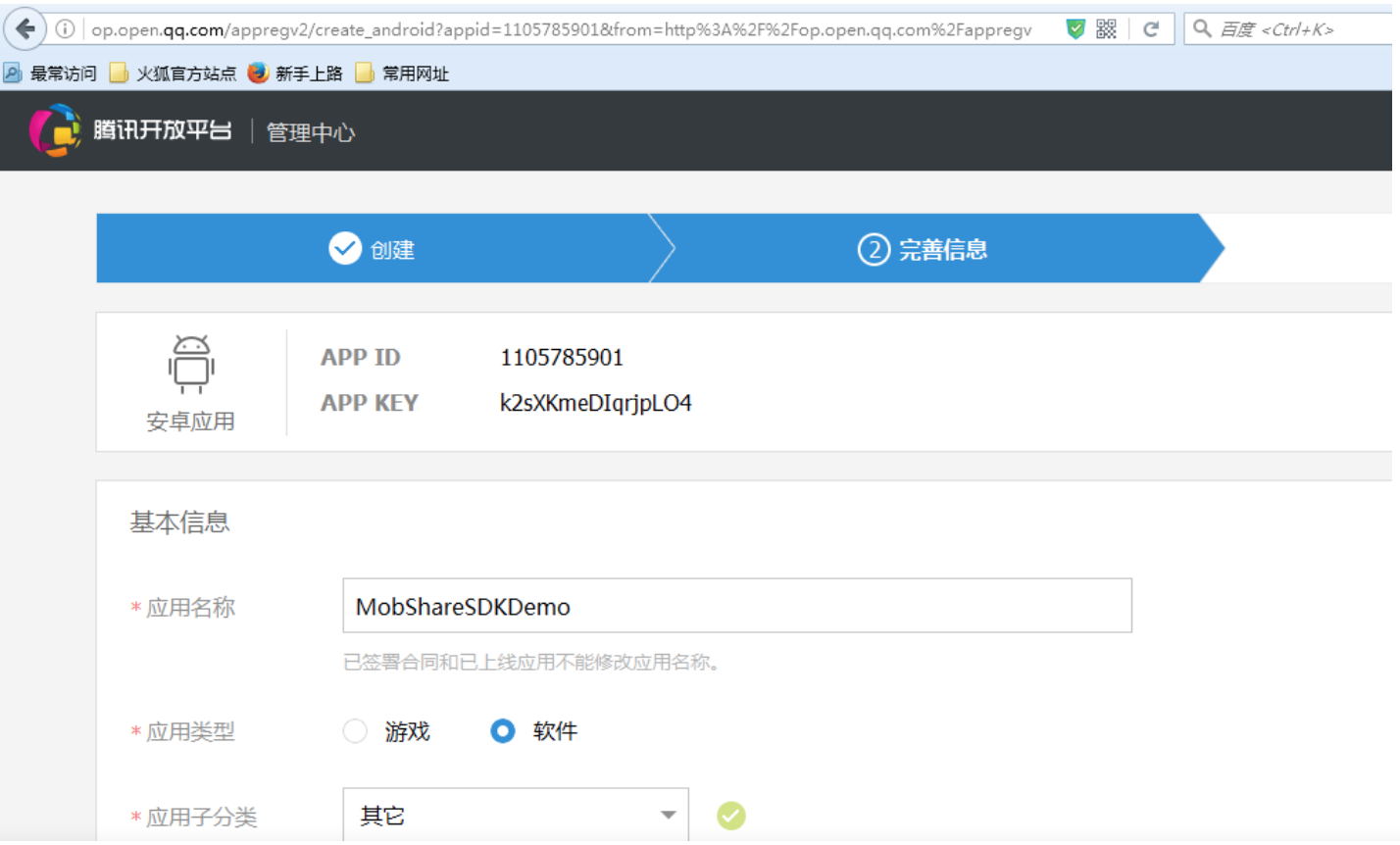Open the 管理中心 link in header
The width and height of the screenshot is (1400, 845).
tap(311, 132)
